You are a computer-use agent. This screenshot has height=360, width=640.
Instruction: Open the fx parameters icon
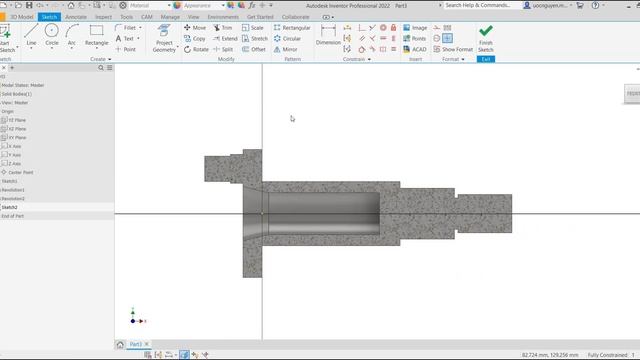point(252,5)
